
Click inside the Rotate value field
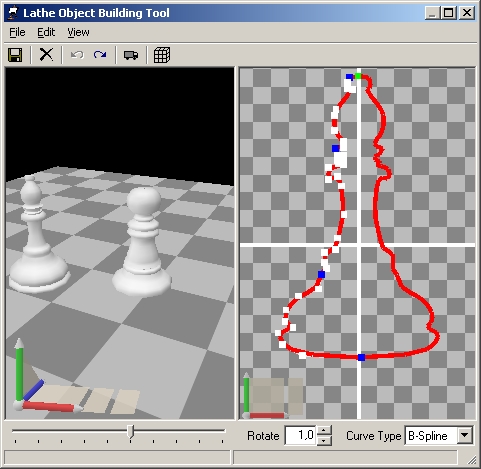pos(300,435)
